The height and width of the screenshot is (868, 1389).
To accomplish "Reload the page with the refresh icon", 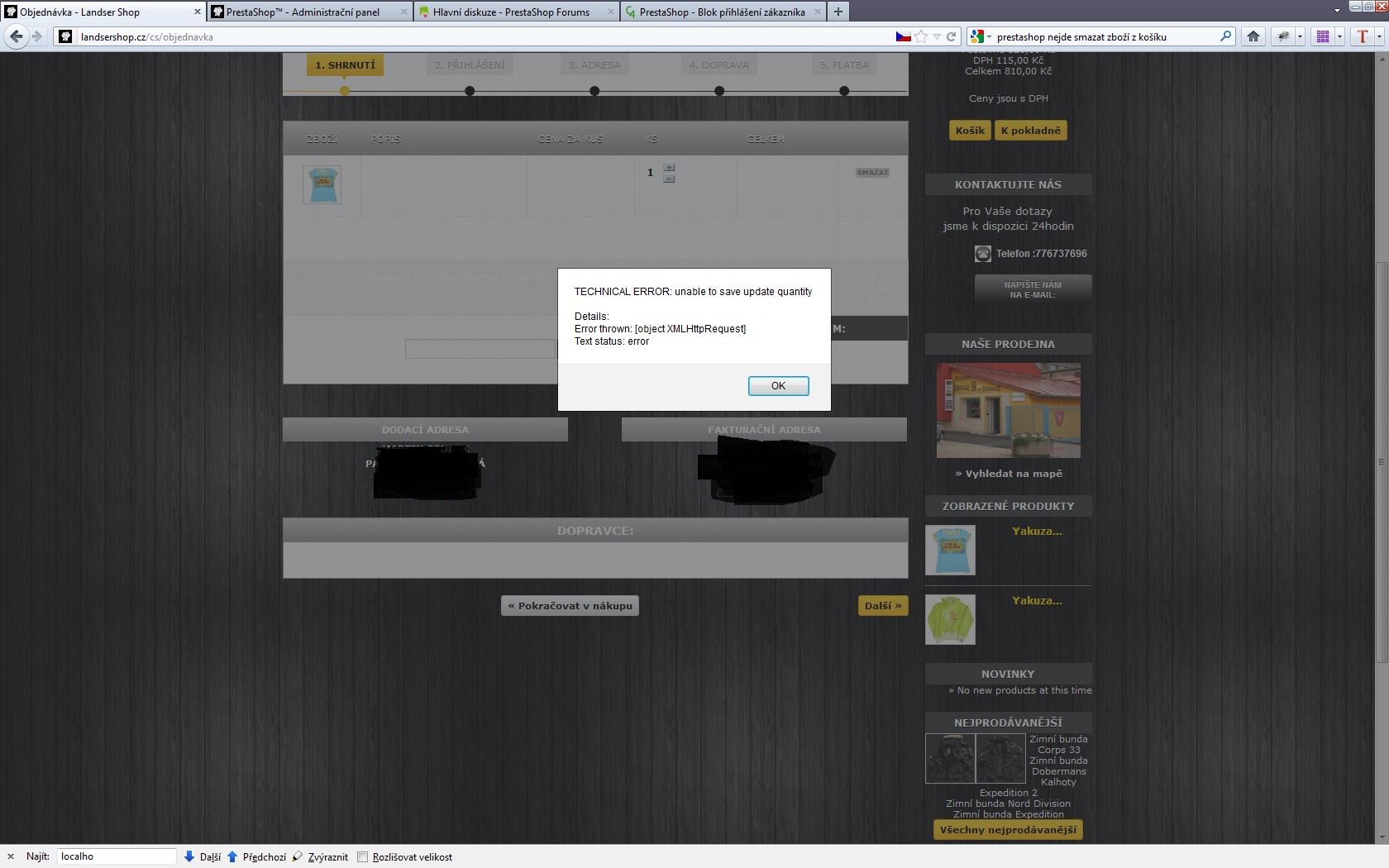I will click(951, 36).
